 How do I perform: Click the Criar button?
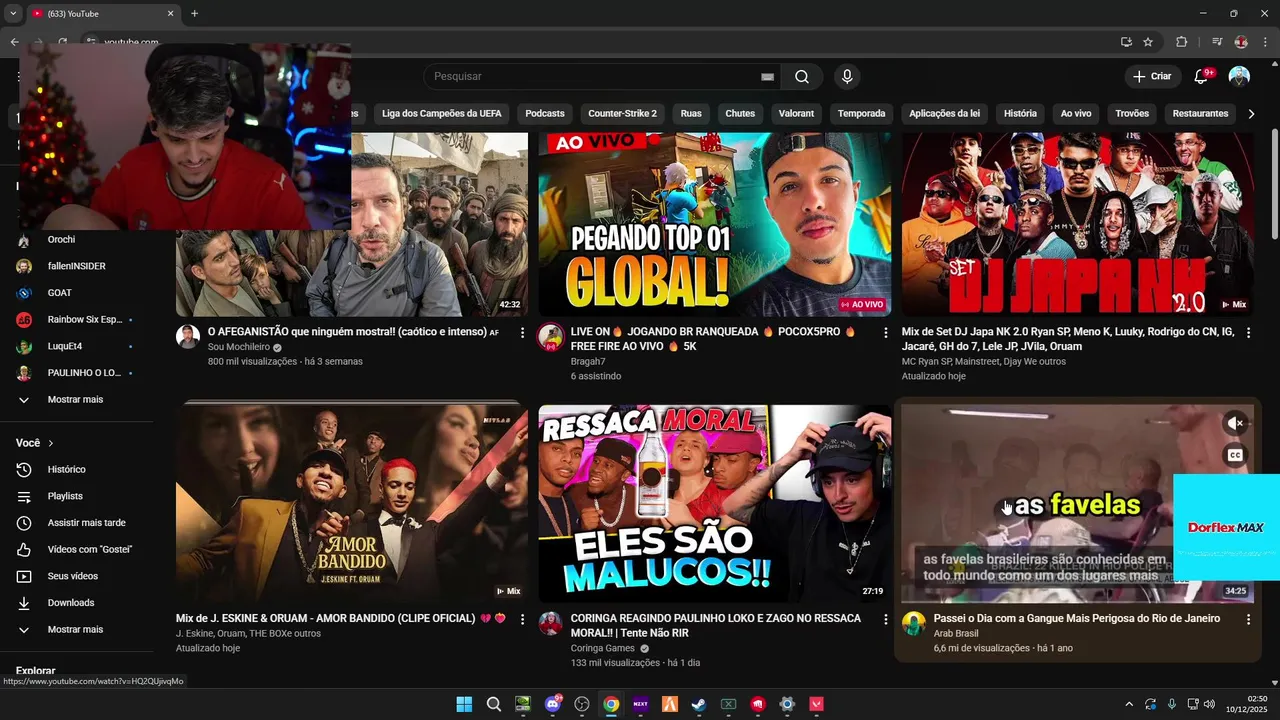(x=1151, y=76)
